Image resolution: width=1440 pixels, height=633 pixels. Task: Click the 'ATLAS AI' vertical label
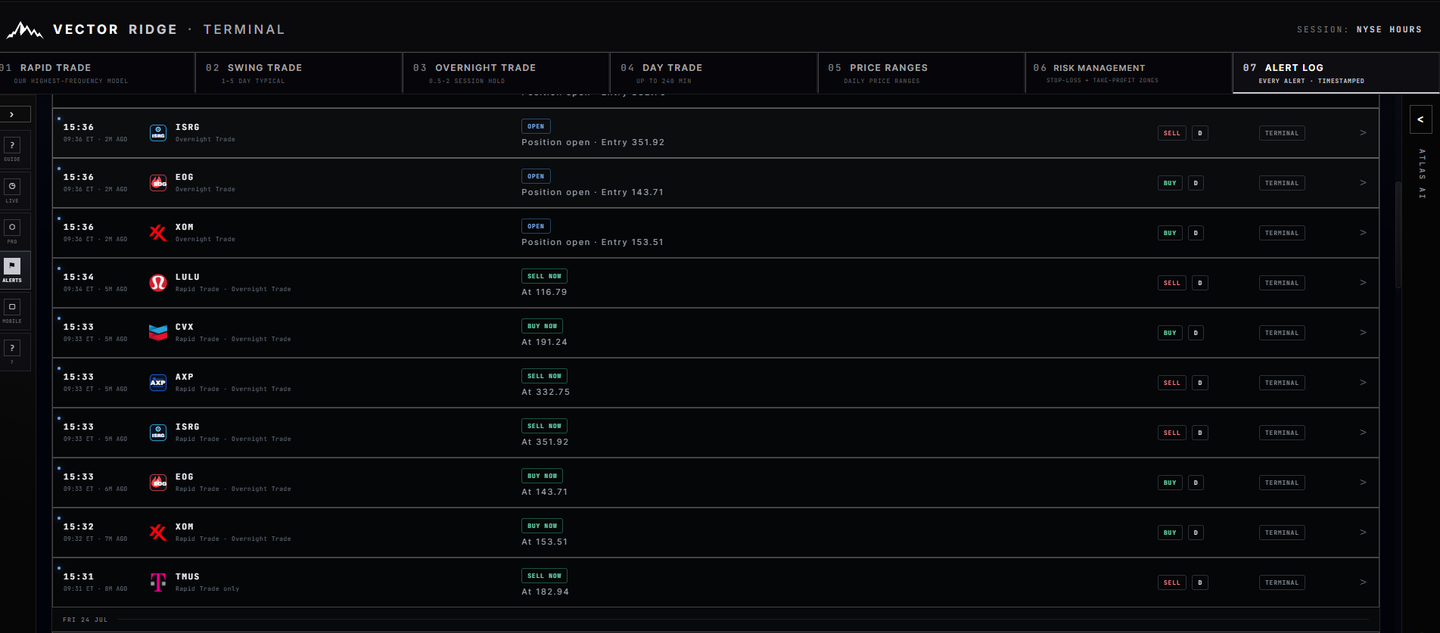(x=1420, y=174)
